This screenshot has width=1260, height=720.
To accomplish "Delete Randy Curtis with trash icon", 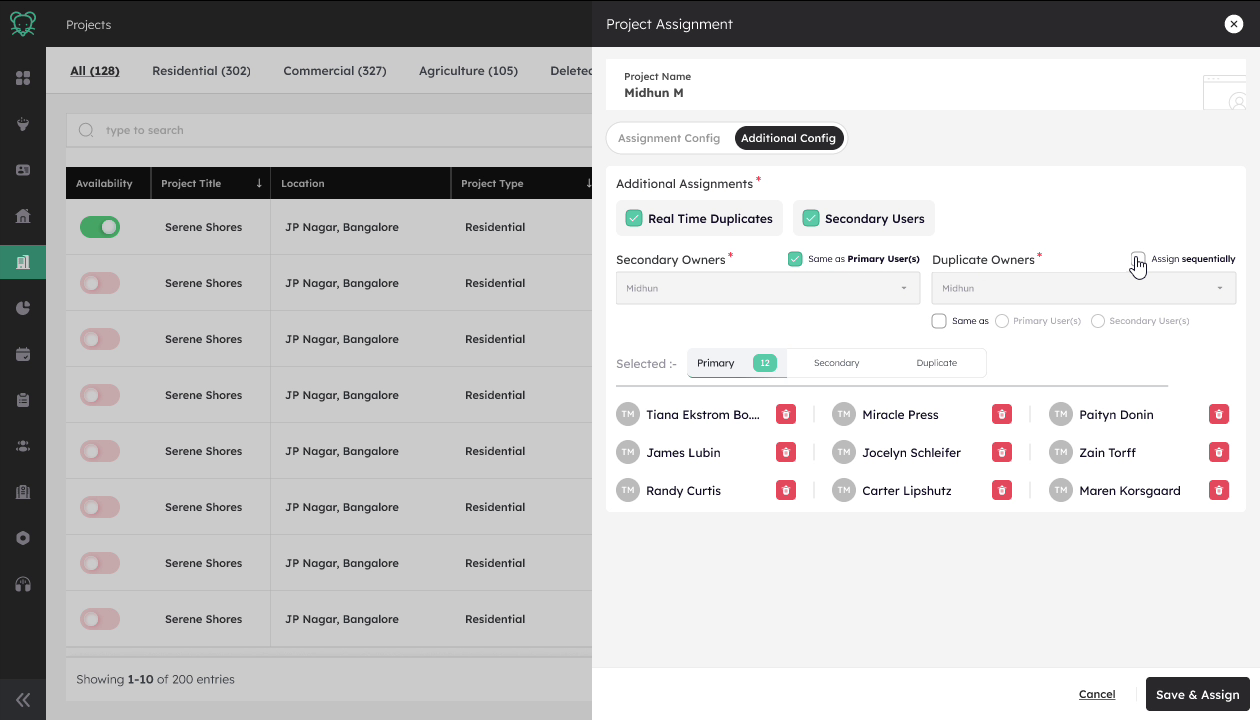I will 786,490.
